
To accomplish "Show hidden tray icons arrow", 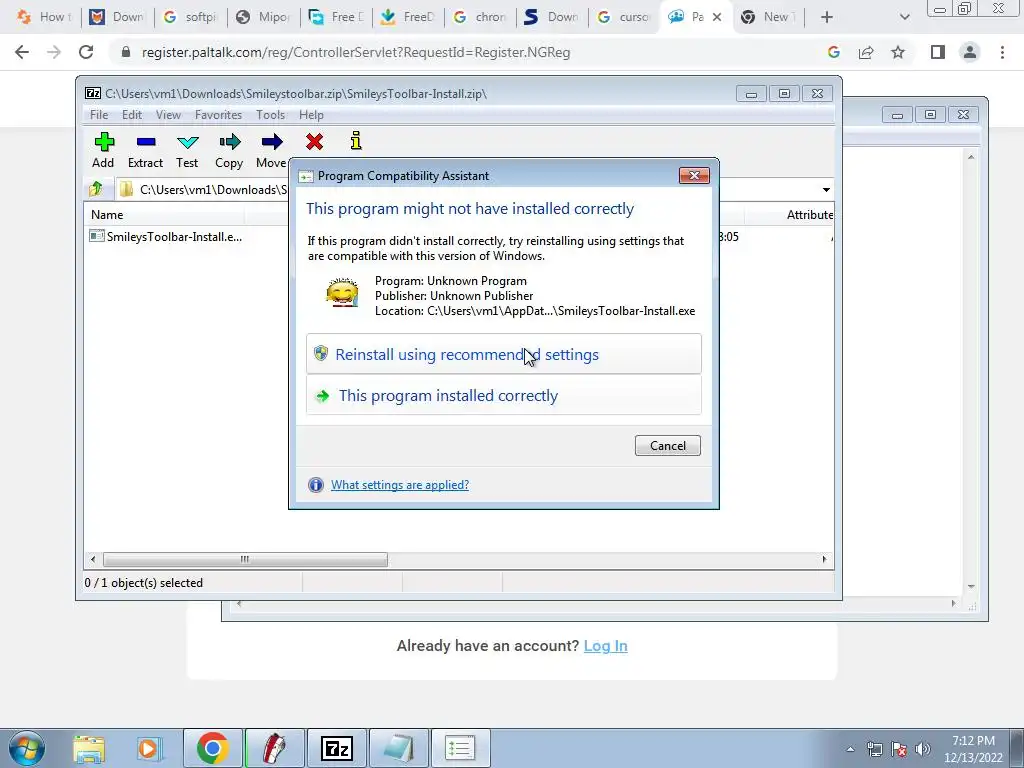I will 850,749.
